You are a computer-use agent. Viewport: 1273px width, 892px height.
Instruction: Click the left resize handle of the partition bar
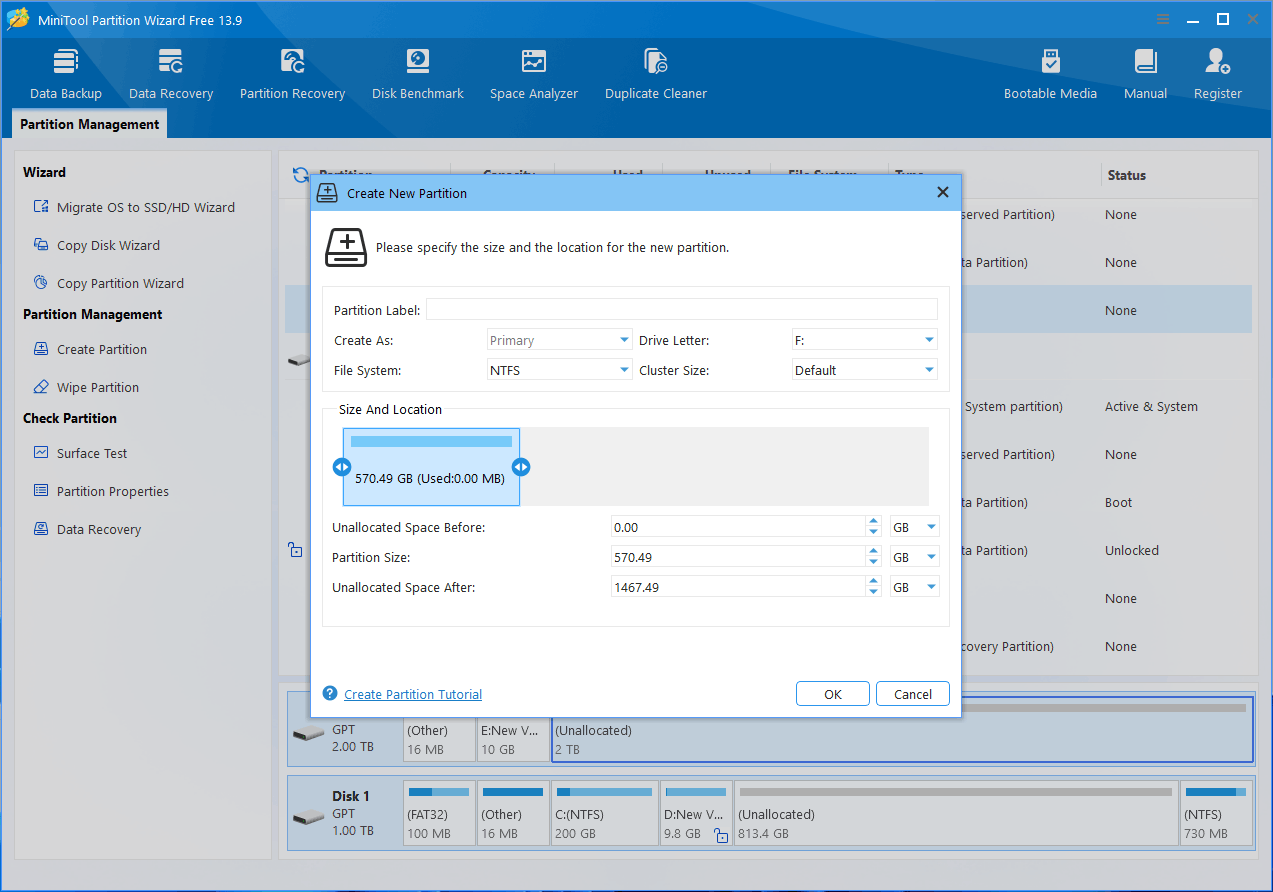coord(341,467)
